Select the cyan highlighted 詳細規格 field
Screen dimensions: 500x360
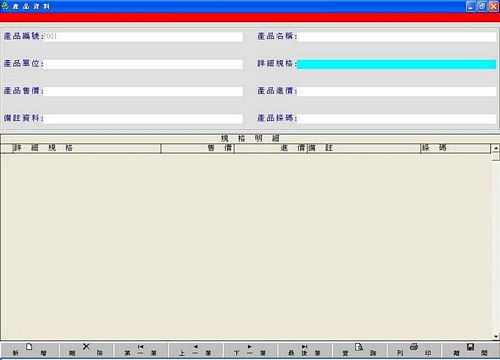[397, 64]
